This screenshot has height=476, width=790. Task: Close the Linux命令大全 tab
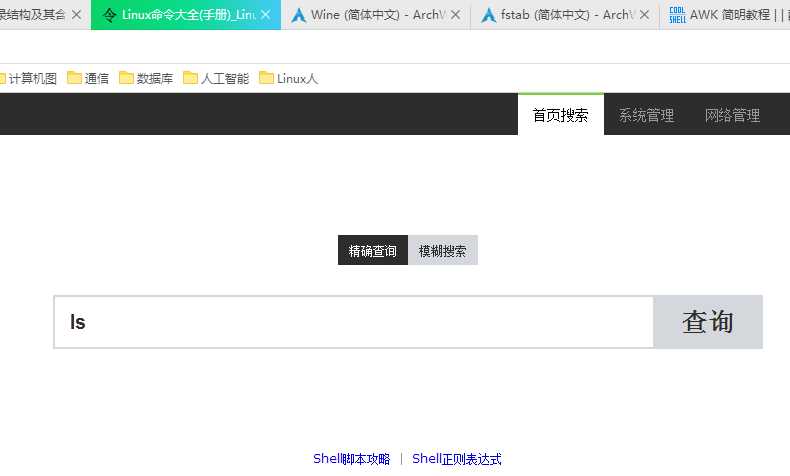tap(266, 15)
